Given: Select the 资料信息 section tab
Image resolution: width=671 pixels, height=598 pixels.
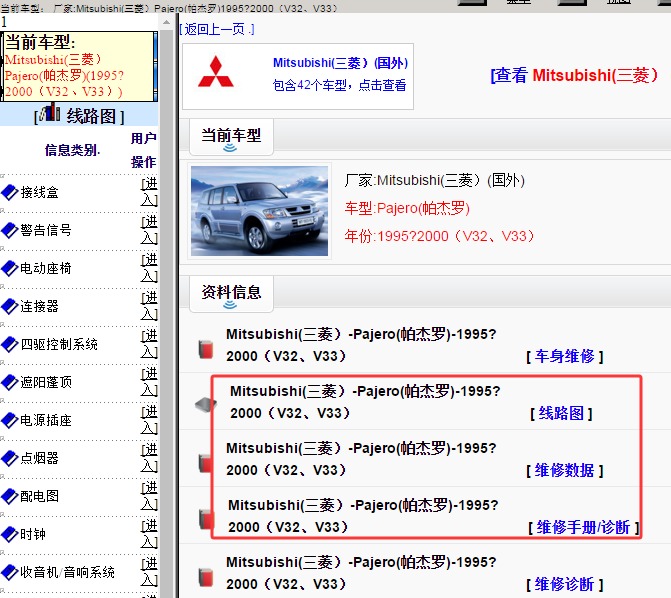Looking at the screenshot, I should (x=231, y=294).
